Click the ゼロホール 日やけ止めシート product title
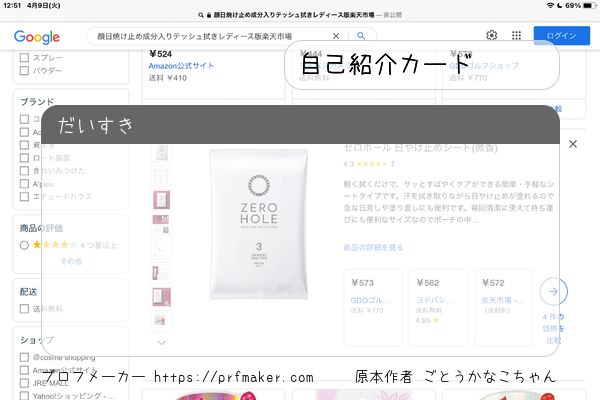This screenshot has width=600, height=400. pyautogui.click(x=420, y=147)
